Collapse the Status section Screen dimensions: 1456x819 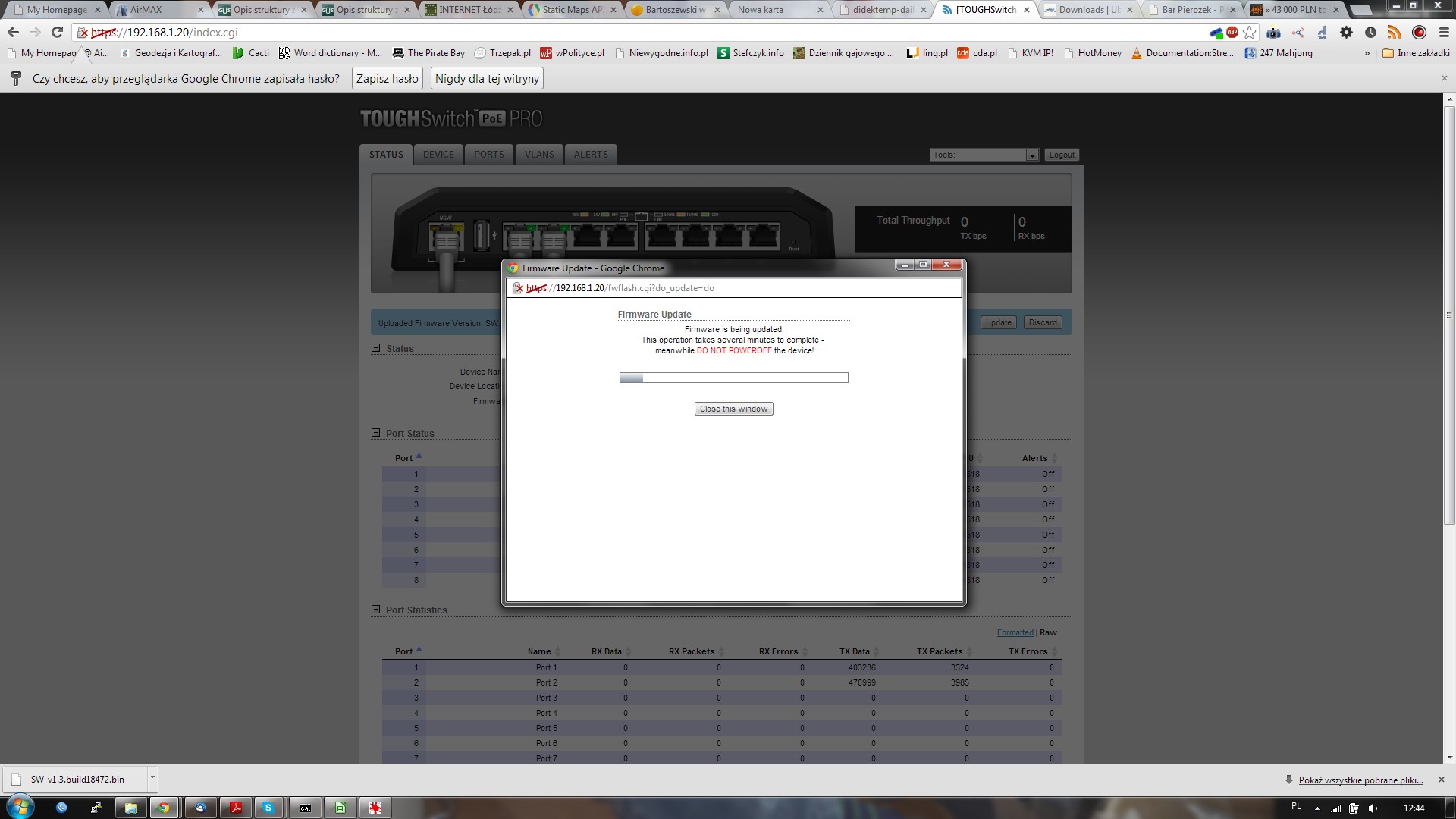pyautogui.click(x=375, y=348)
